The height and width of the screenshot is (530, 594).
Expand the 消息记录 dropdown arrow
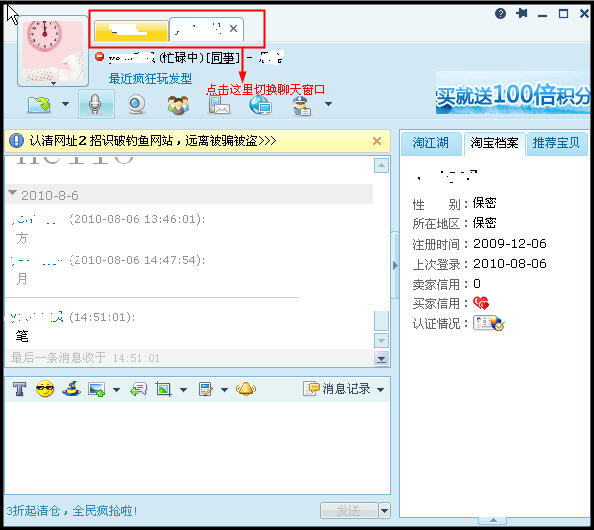click(x=381, y=389)
